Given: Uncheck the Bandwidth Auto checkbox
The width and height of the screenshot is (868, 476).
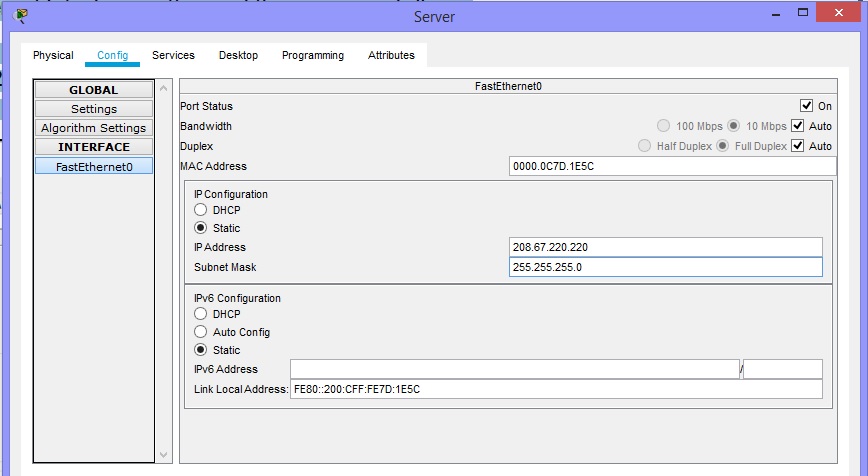Looking at the screenshot, I should [x=798, y=126].
